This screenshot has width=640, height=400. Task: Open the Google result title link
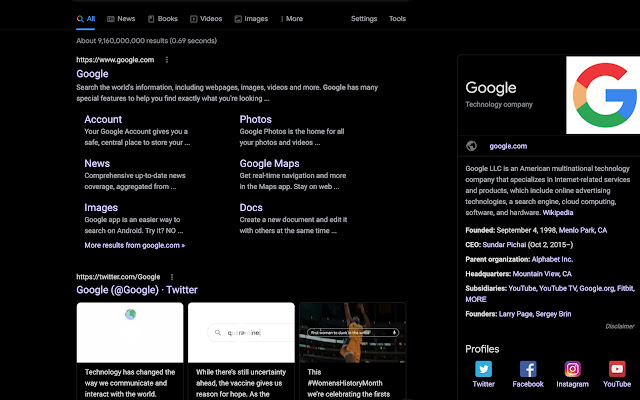pyautogui.click(x=92, y=74)
